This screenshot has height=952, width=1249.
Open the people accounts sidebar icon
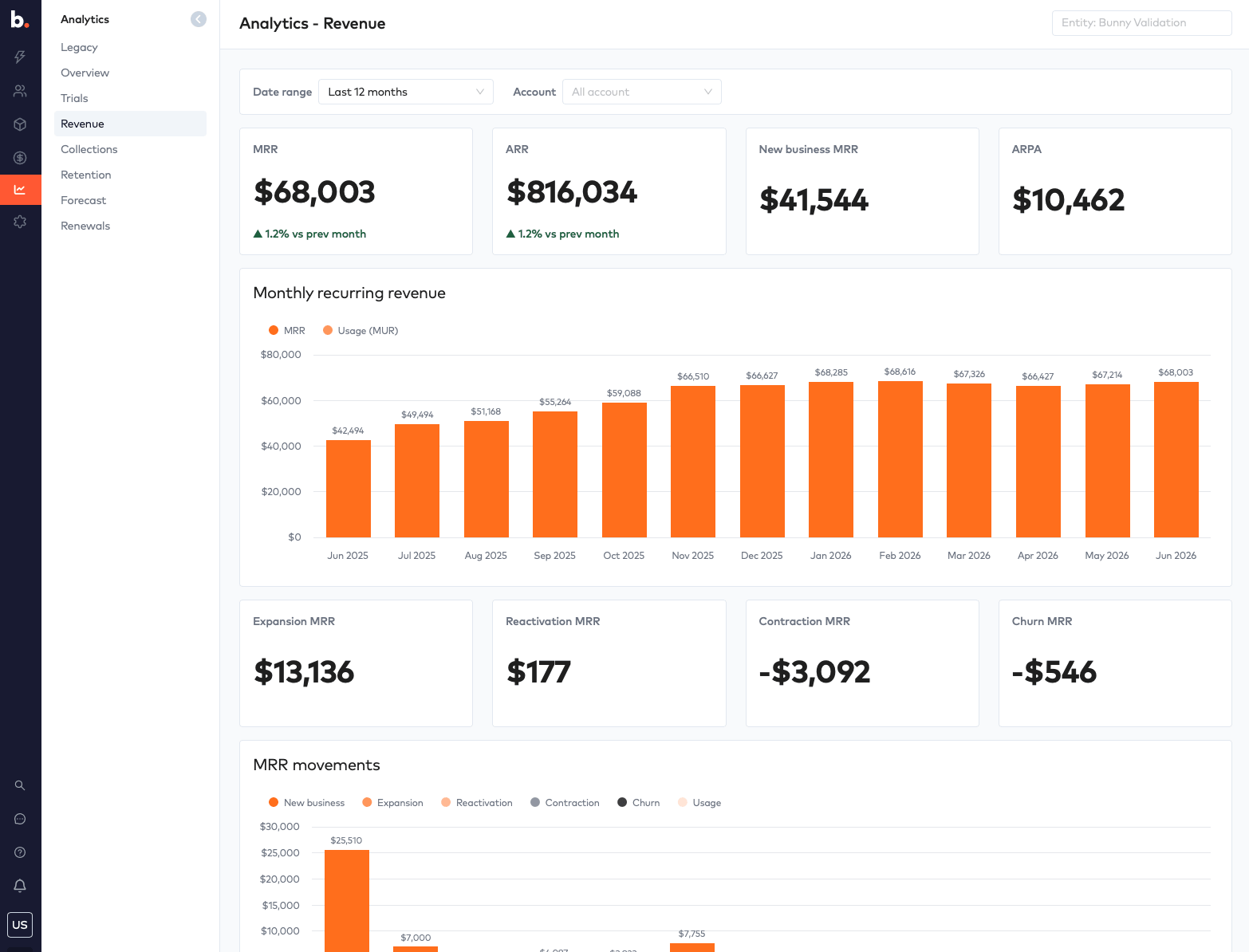click(x=20, y=91)
